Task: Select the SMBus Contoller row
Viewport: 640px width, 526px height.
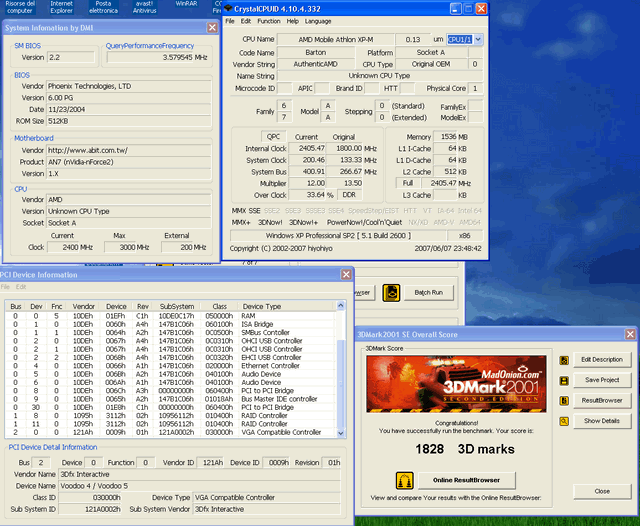Action: coord(171,333)
